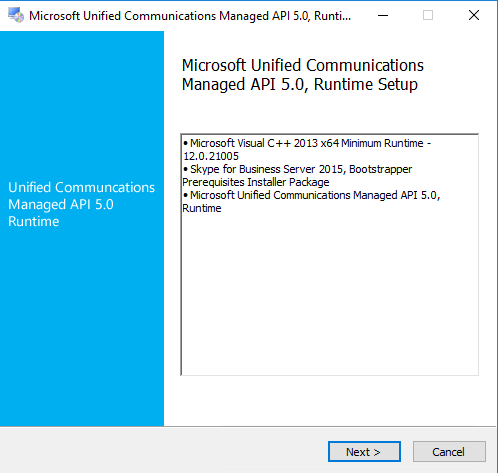Select Microsoft Unified Communications Managed API 5.0 list line
This screenshot has height=473, width=498.
click(x=311, y=195)
